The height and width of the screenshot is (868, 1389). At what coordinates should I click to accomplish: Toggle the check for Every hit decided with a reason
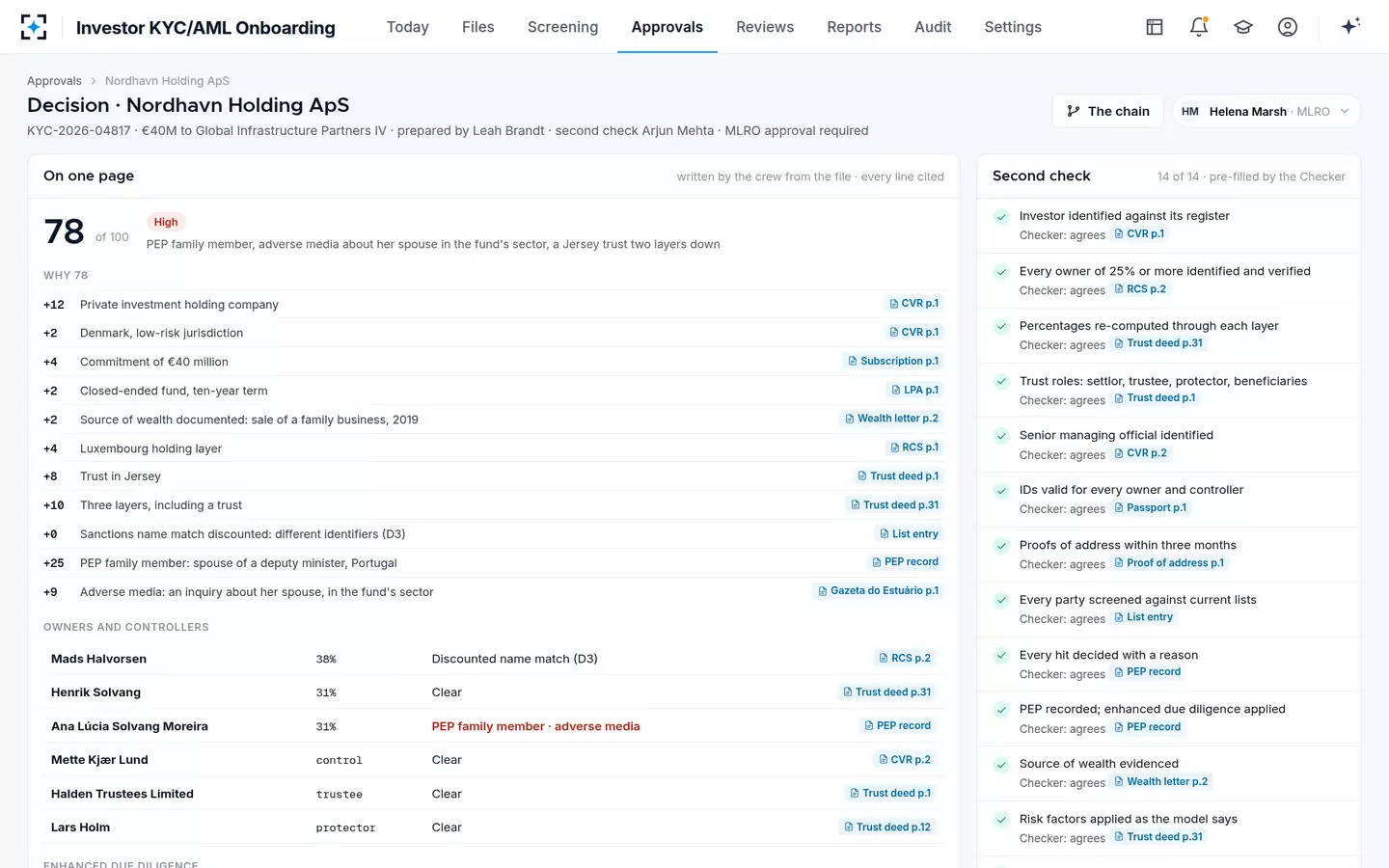(x=1001, y=656)
